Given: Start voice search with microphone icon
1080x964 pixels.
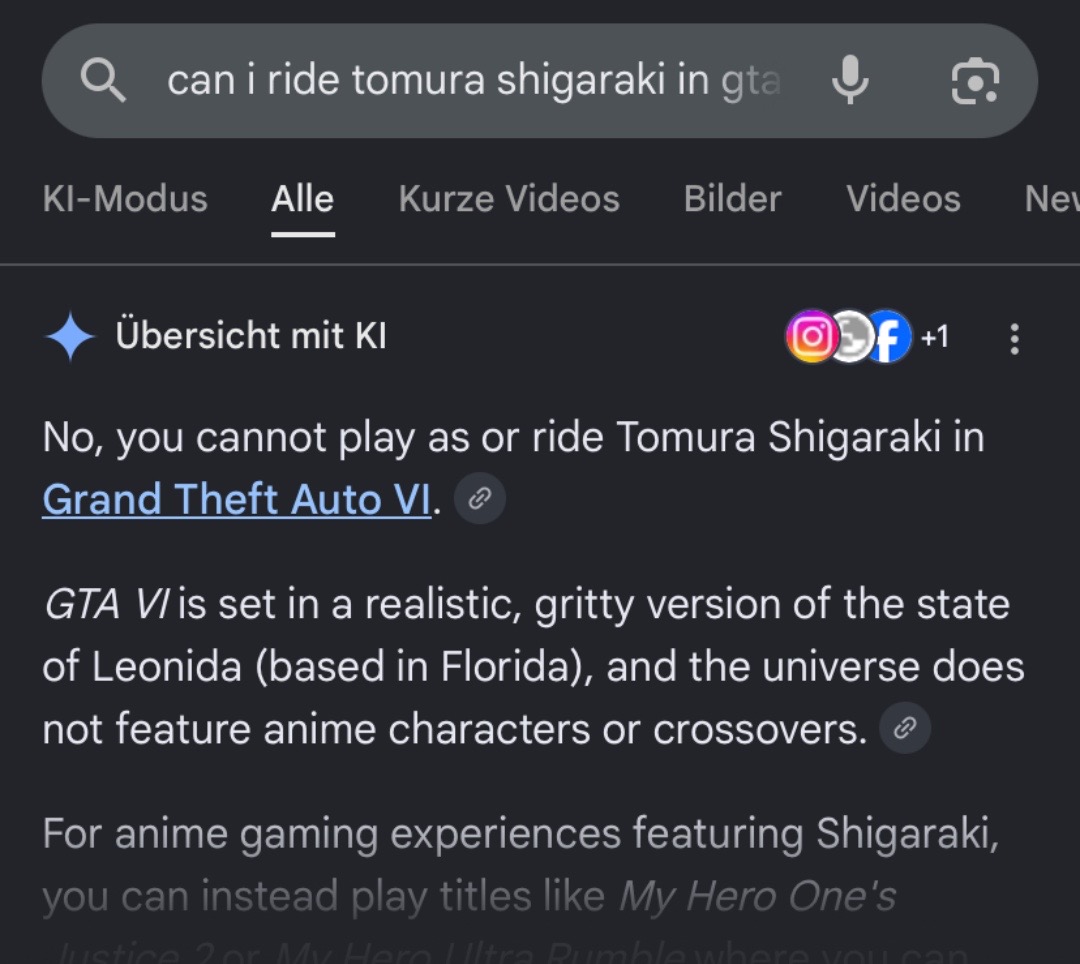Looking at the screenshot, I should coord(850,80).
